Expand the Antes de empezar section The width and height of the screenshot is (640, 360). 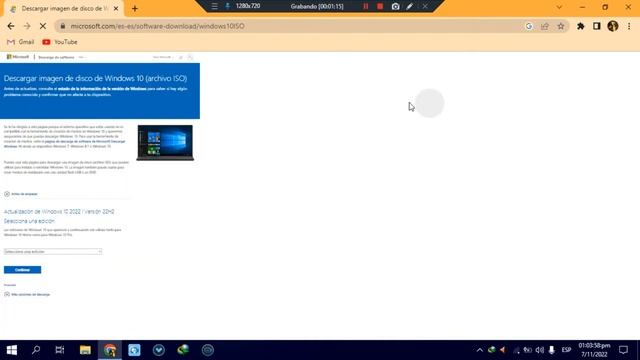[21, 194]
